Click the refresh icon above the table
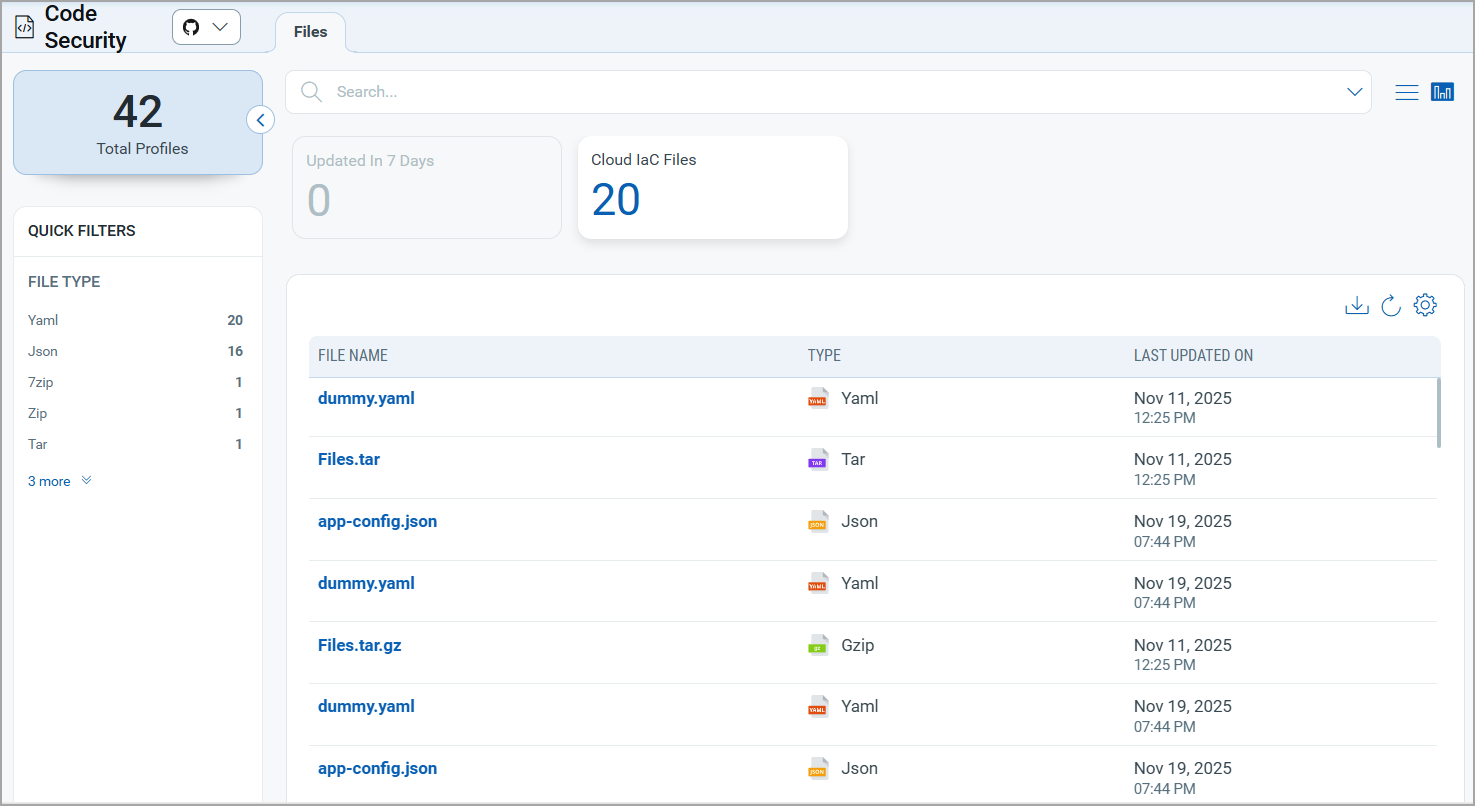Screen dimensions: 1475x806 point(1390,306)
